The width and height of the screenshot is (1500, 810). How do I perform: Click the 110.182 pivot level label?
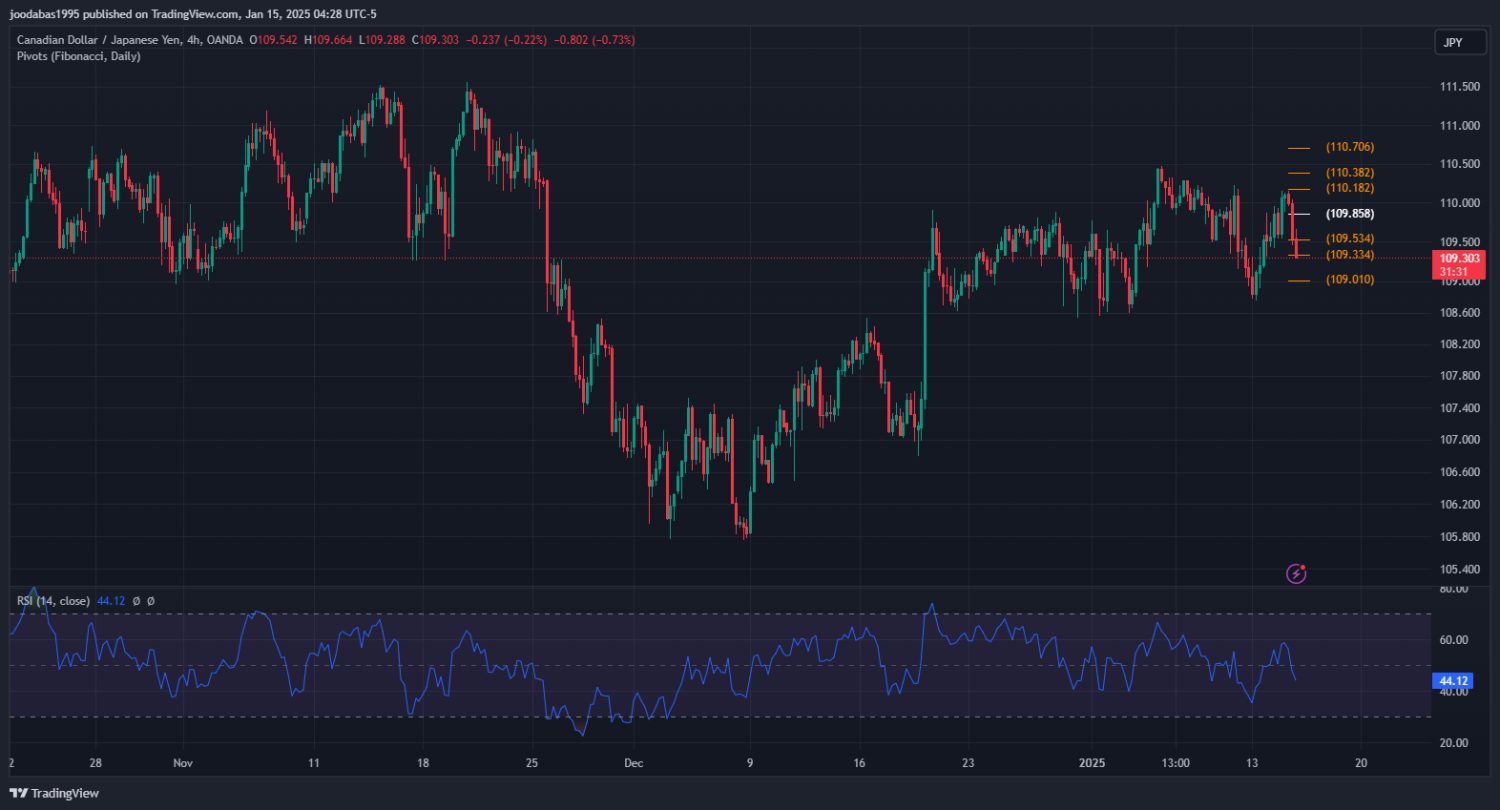pyautogui.click(x=1349, y=188)
